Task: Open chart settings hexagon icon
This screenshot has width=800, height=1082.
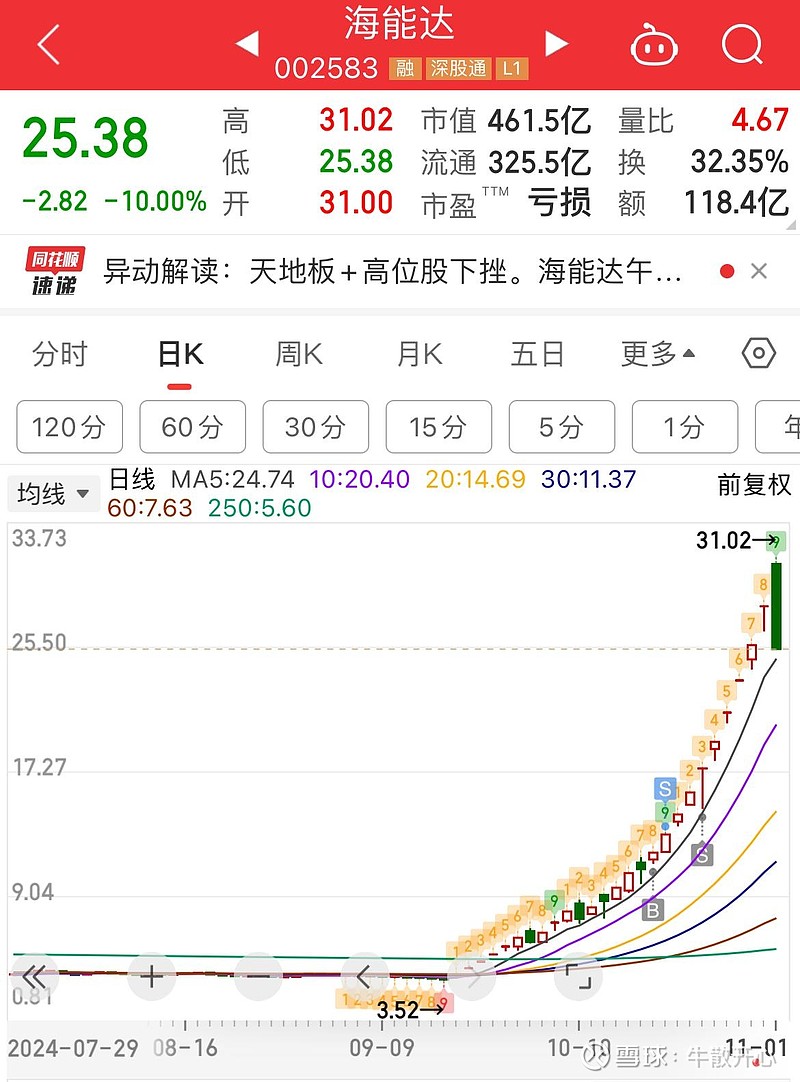Action: [759, 353]
